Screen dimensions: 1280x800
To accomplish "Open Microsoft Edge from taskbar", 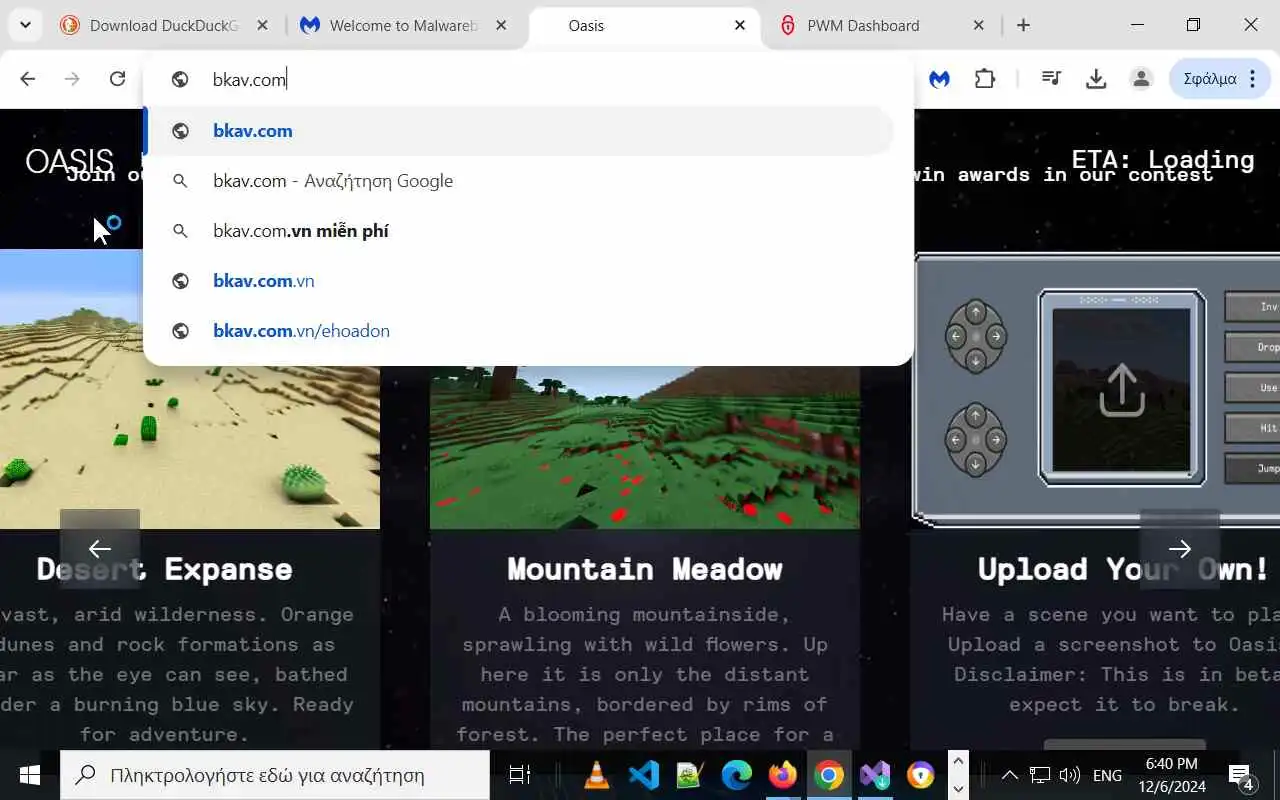I will (736, 775).
